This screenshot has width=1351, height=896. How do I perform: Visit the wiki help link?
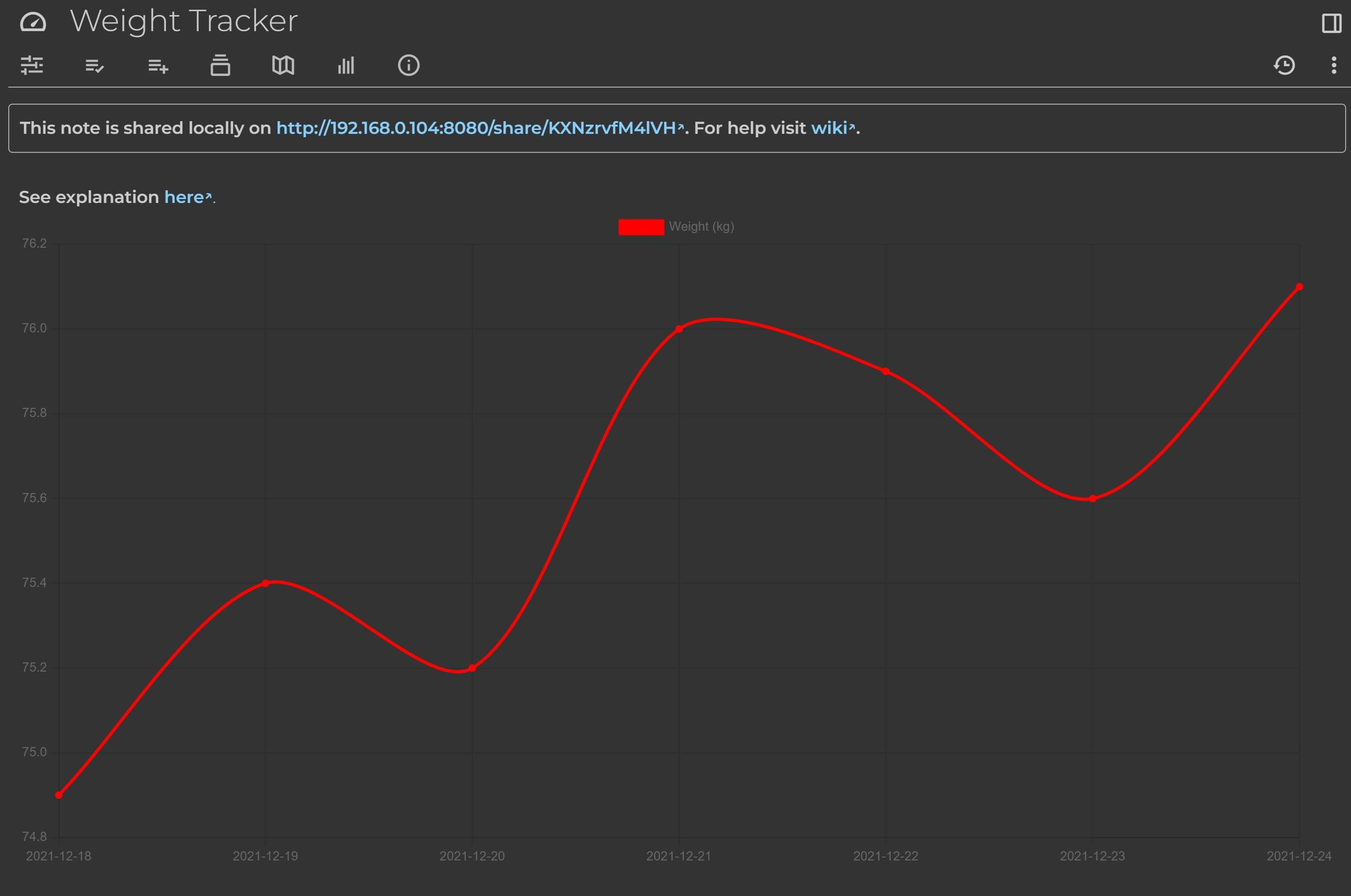(829, 128)
